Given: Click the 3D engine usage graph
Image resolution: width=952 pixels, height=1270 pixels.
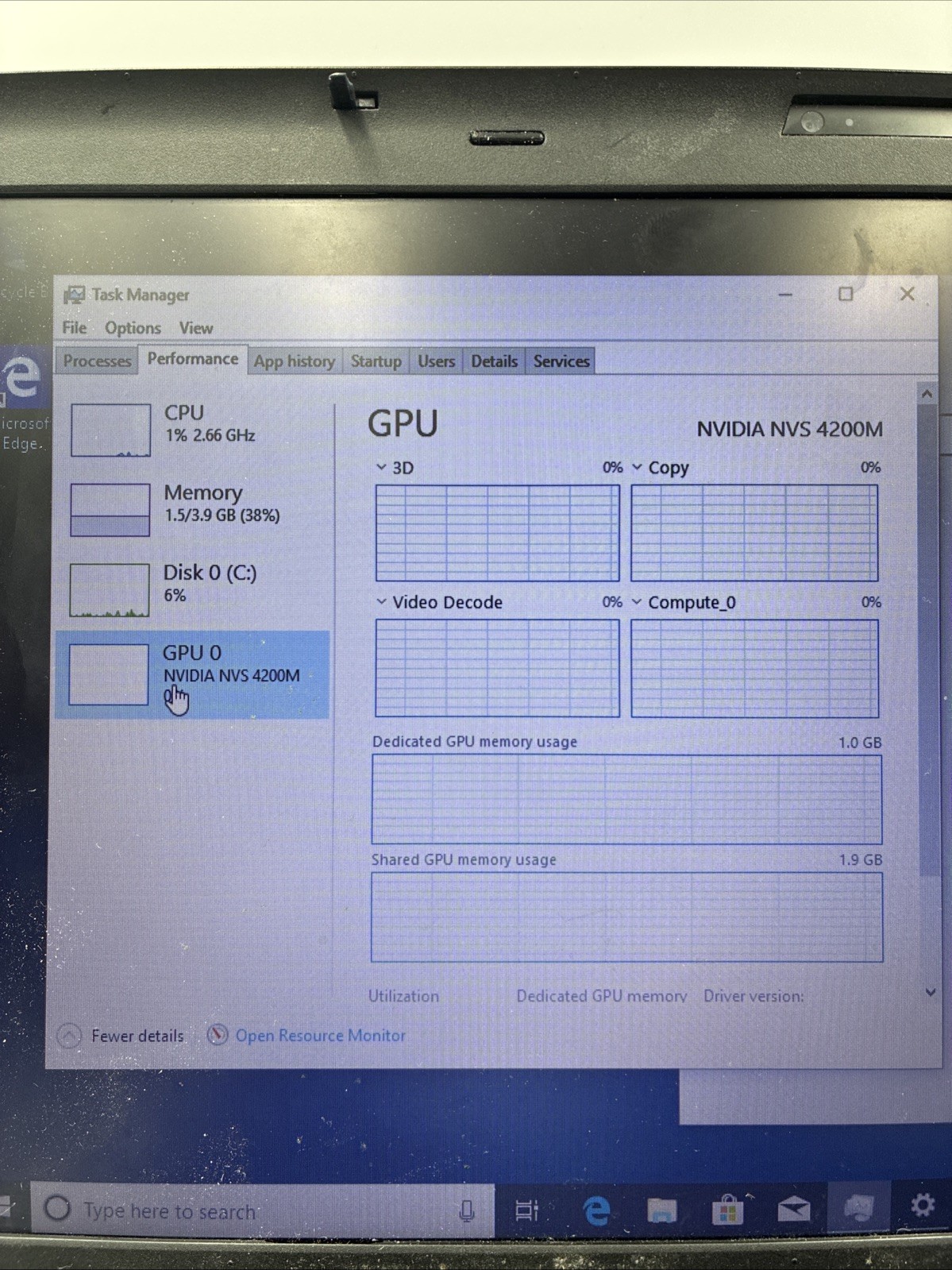Looking at the screenshot, I should pyautogui.click(x=497, y=533).
